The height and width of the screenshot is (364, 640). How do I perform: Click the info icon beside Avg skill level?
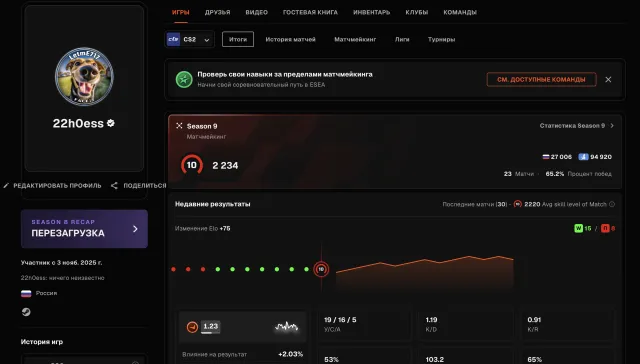click(612, 204)
